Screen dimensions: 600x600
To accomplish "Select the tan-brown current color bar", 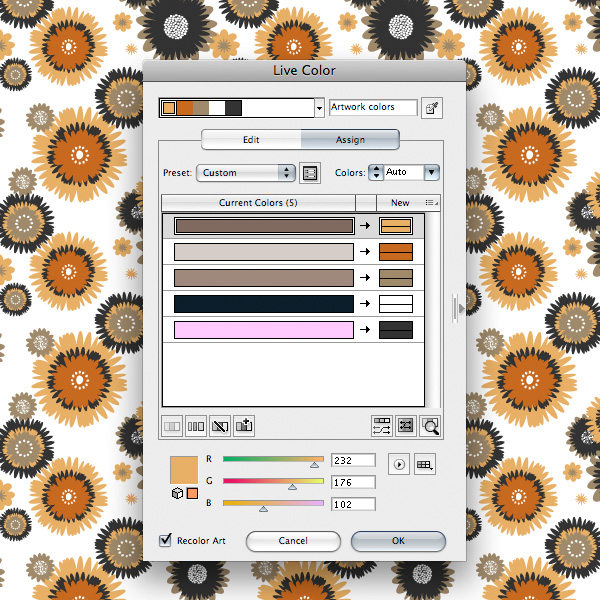I will (264, 278).
